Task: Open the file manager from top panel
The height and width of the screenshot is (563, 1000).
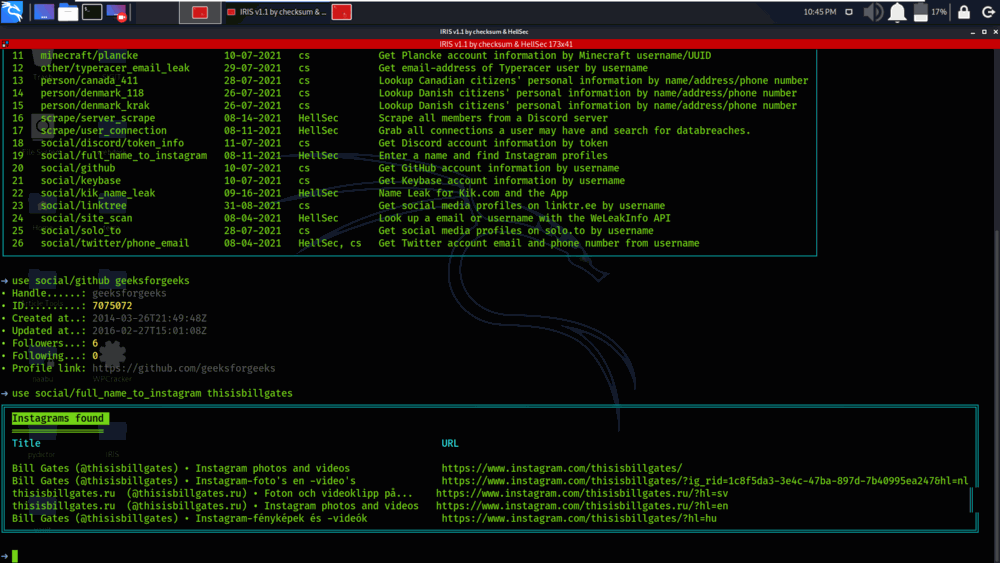Action: (x=68, y=12)
